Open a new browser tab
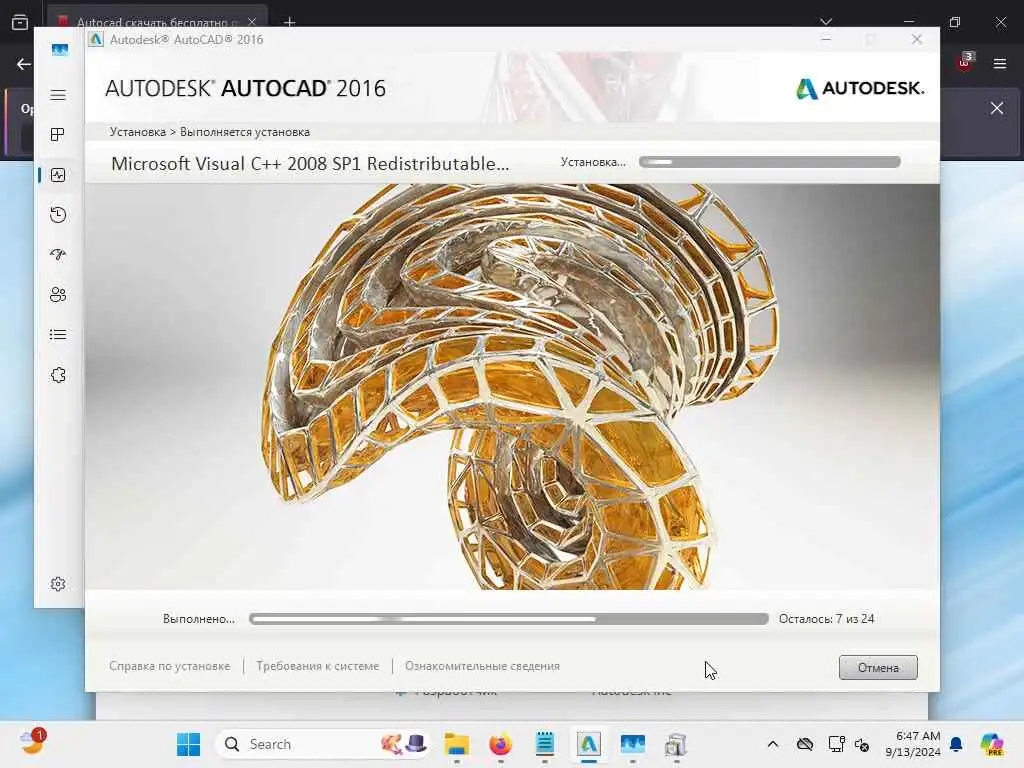This screenshot has width=1024, height=768. [289, 22]
